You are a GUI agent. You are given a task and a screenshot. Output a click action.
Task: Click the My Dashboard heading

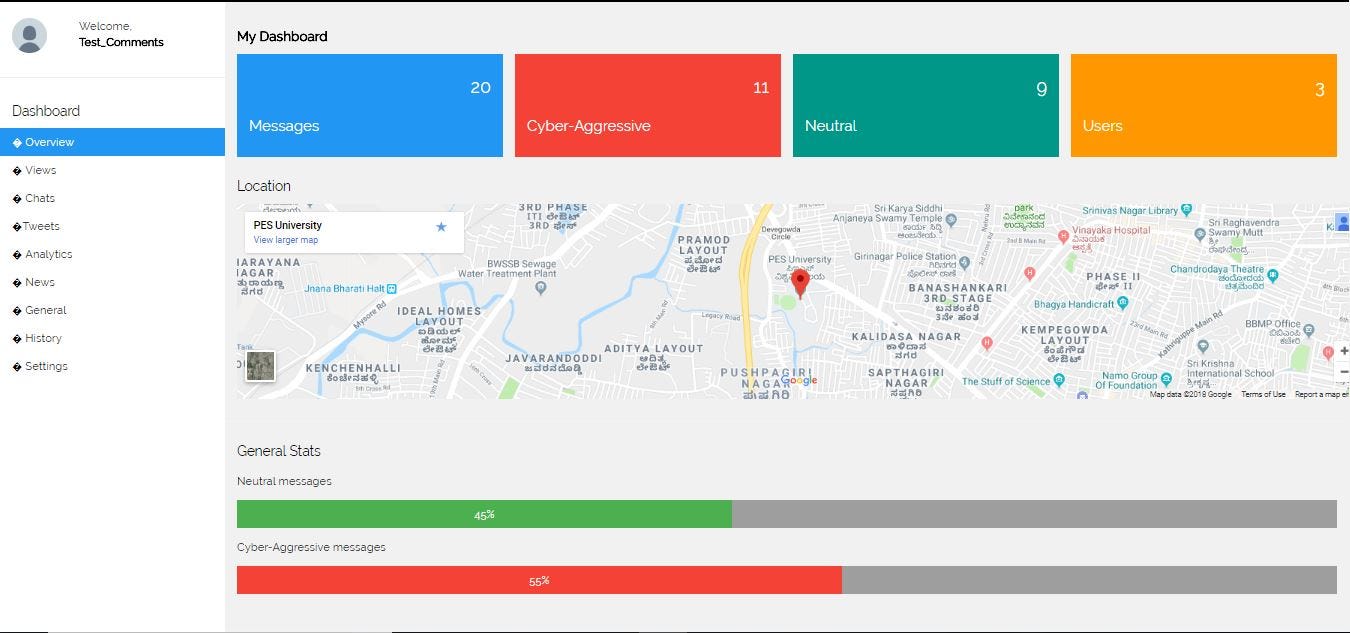coord(282,36)
